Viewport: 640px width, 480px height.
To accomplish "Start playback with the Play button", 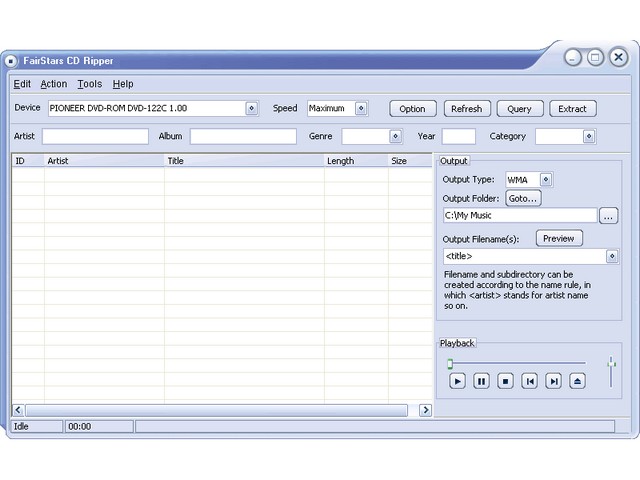I will coord(457,381).
